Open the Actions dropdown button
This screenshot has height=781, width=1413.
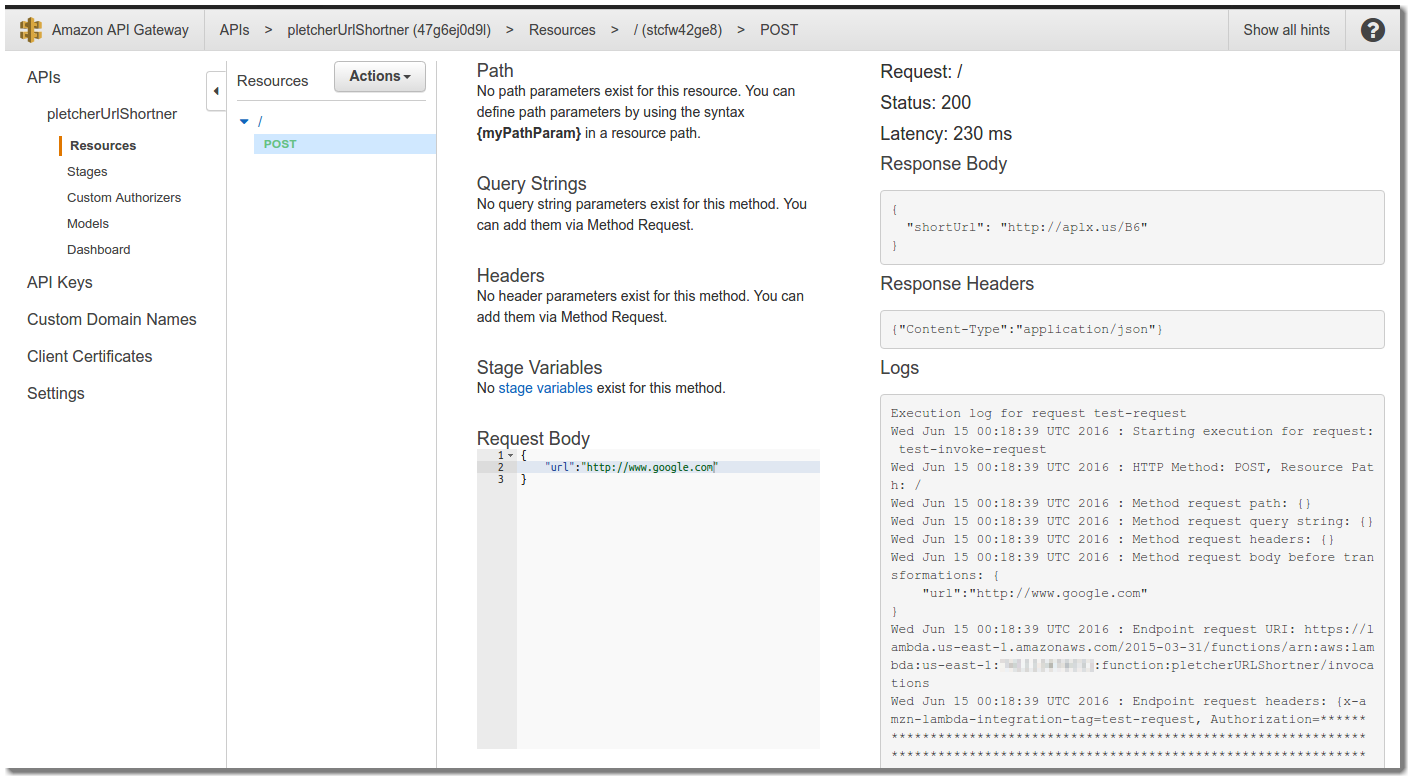point(380,77)
